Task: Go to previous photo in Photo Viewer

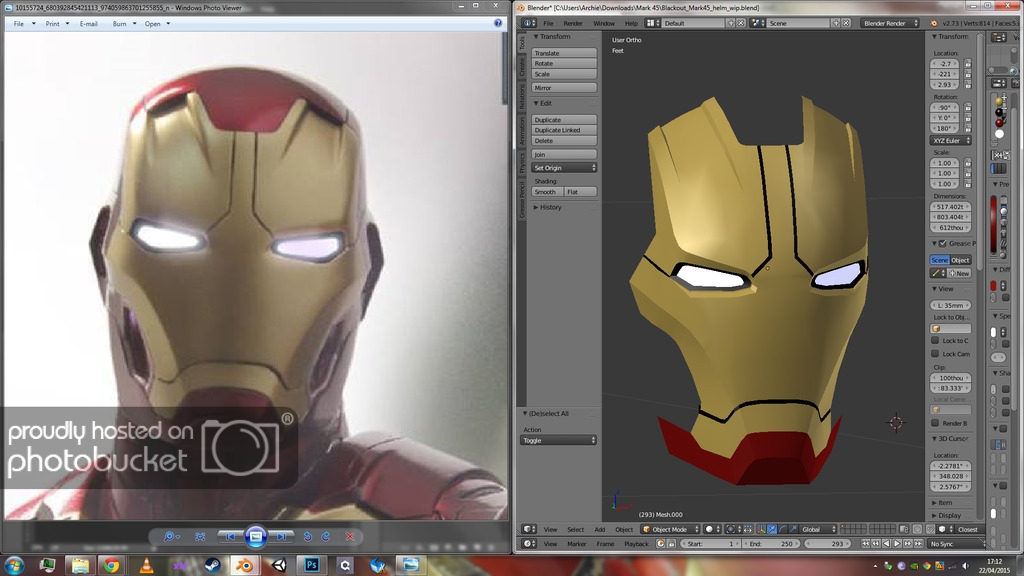Action: [x=230, y=537]
